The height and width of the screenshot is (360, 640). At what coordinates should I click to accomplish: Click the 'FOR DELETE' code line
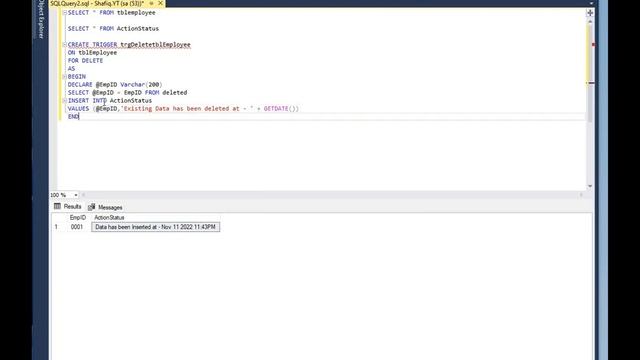coord(85,60)
